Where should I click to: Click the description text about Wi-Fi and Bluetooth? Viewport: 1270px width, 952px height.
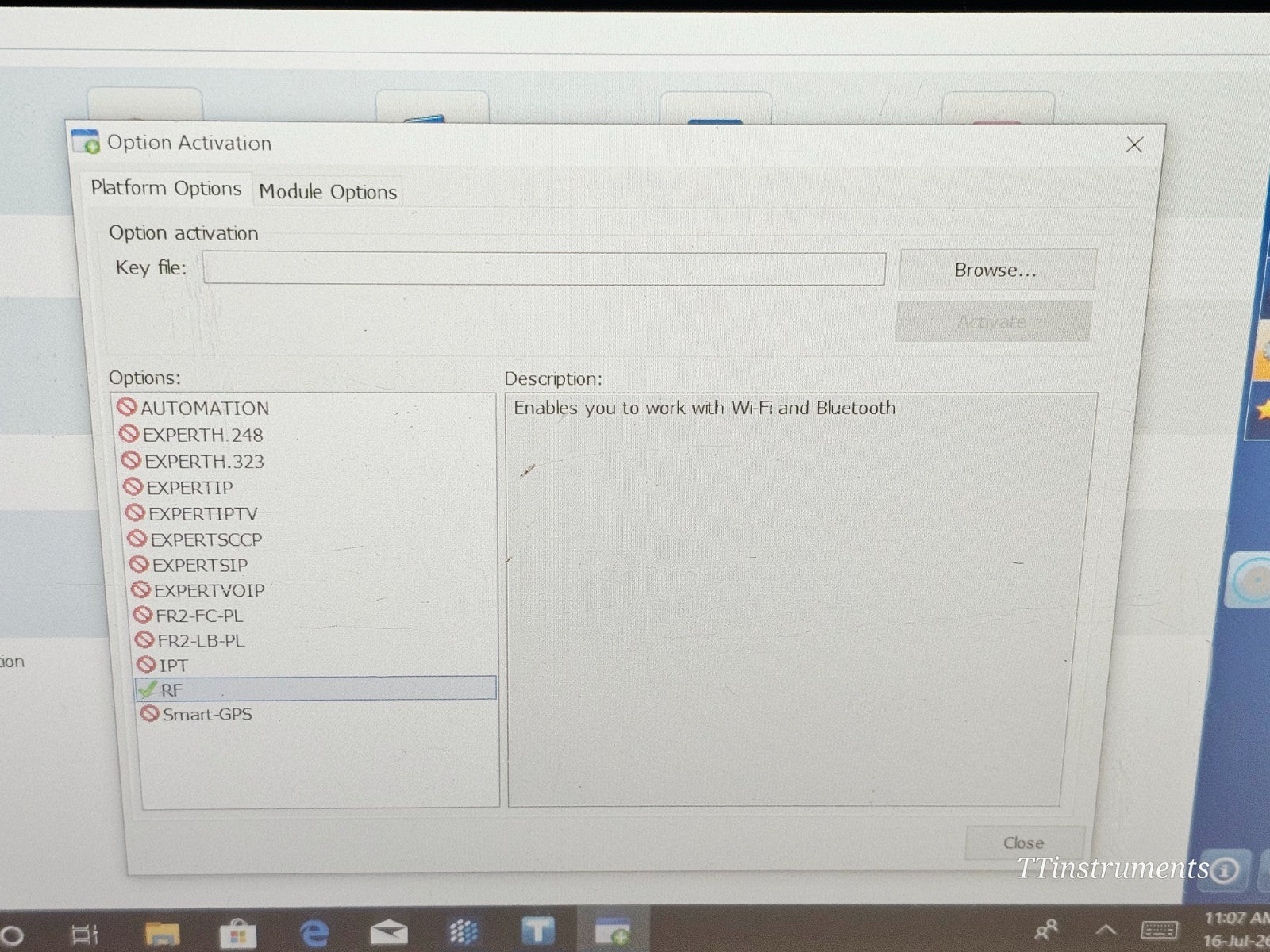pos(704,408)
